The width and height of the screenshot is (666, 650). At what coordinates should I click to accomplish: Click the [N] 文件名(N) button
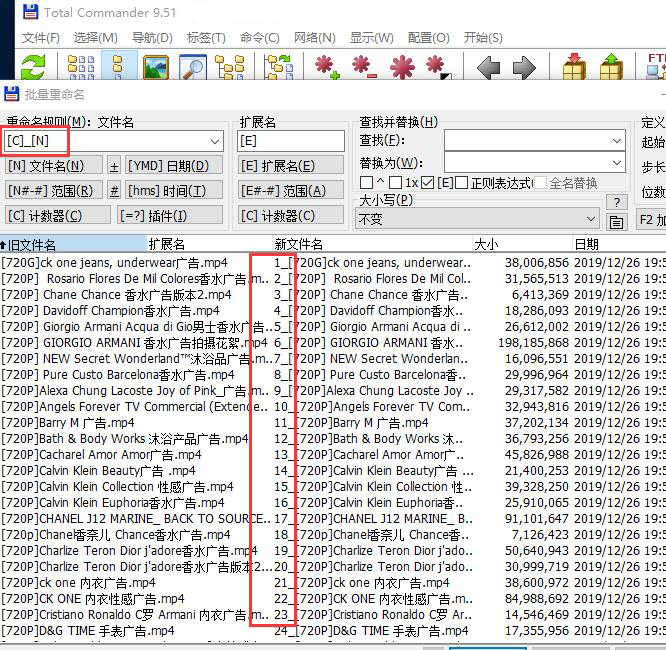(x=54, y=165)
